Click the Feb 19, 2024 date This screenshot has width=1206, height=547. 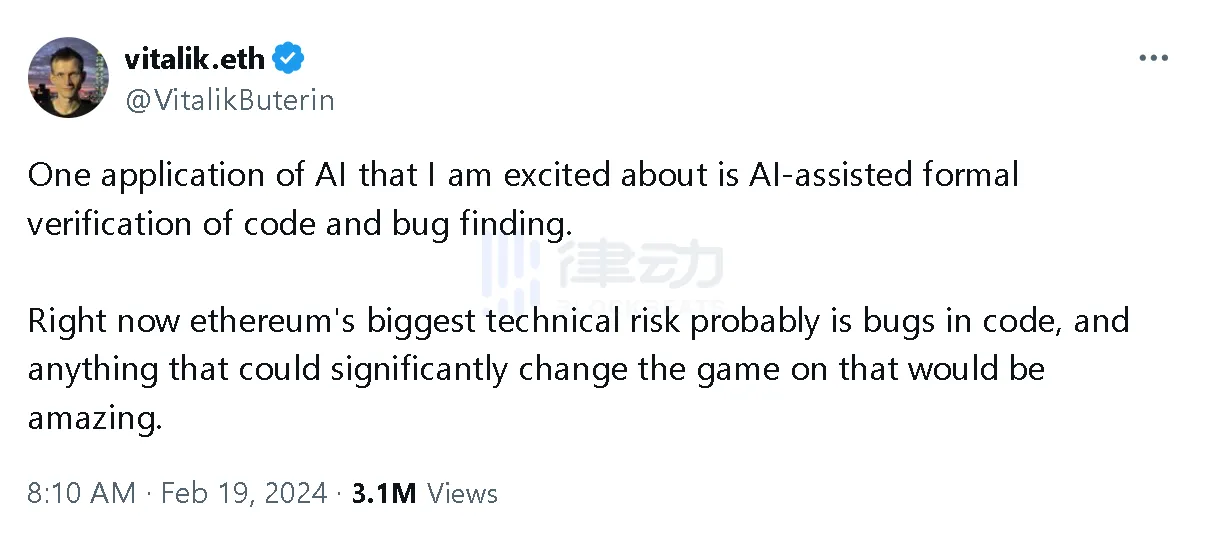pos(244,493)
